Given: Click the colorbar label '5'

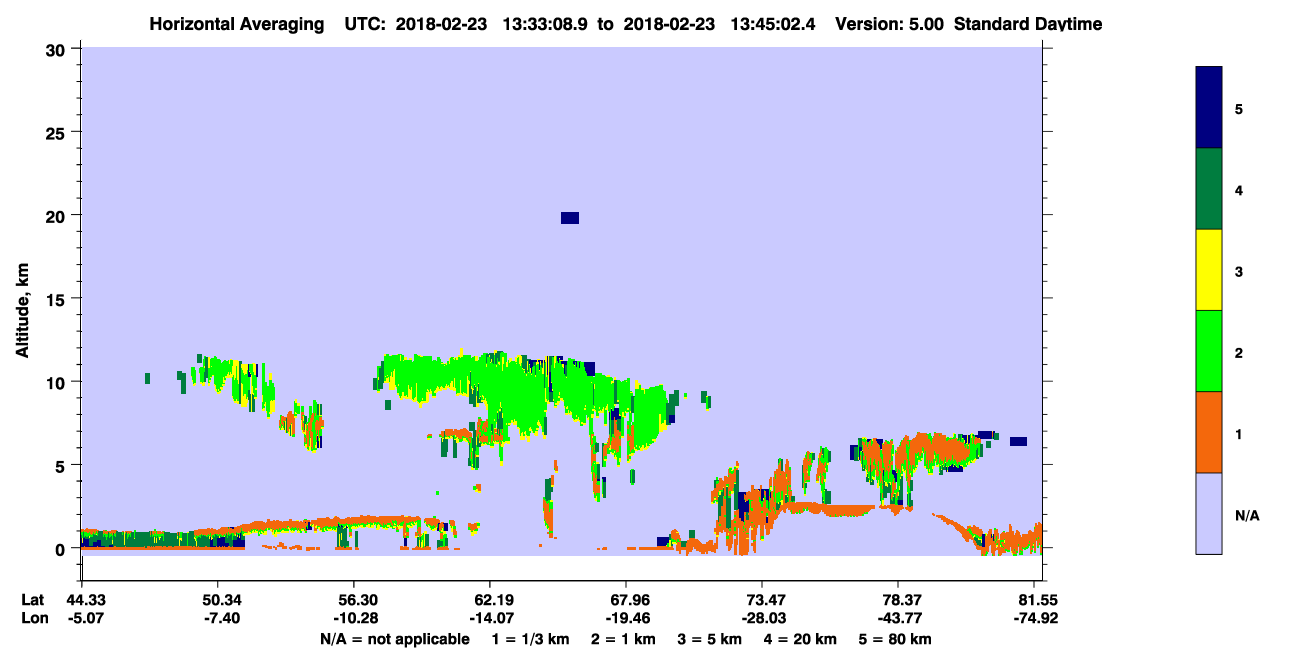Looking at the screenshot, I should tap(1239, 108).
